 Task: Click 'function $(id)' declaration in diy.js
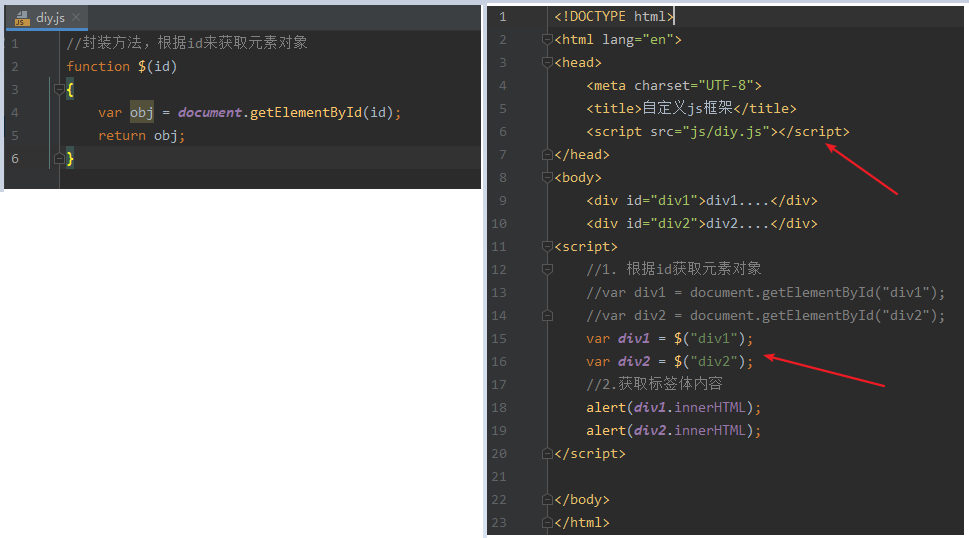coord(122,66)
